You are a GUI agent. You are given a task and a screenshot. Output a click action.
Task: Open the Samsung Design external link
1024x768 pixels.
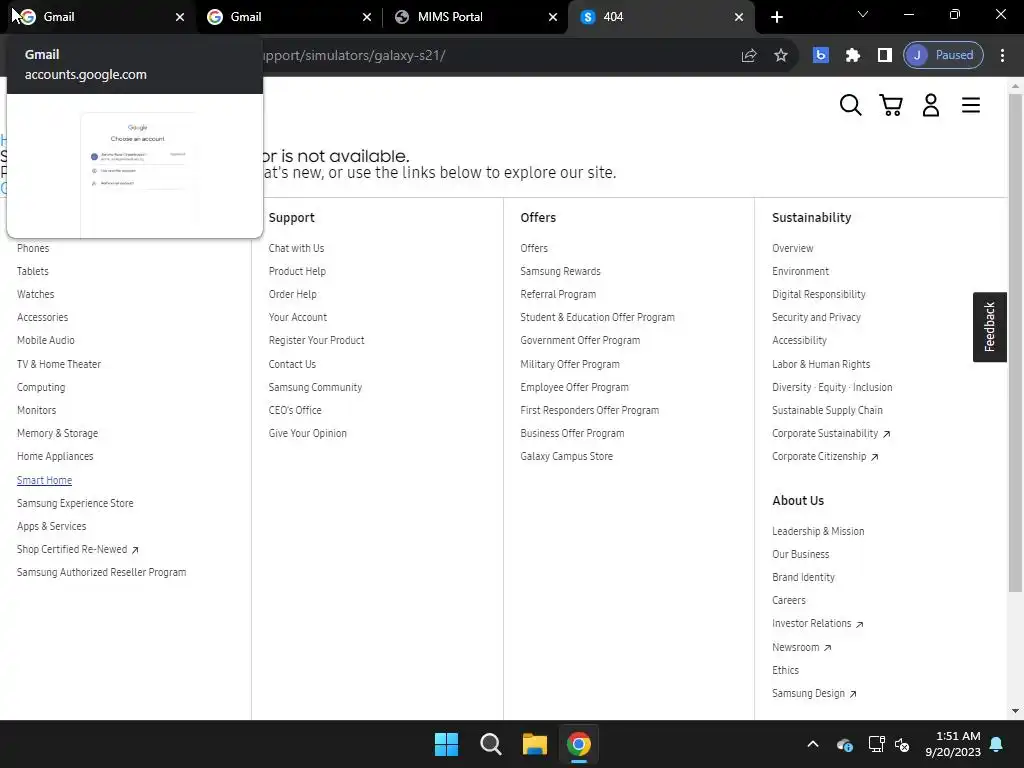[814, 694]
